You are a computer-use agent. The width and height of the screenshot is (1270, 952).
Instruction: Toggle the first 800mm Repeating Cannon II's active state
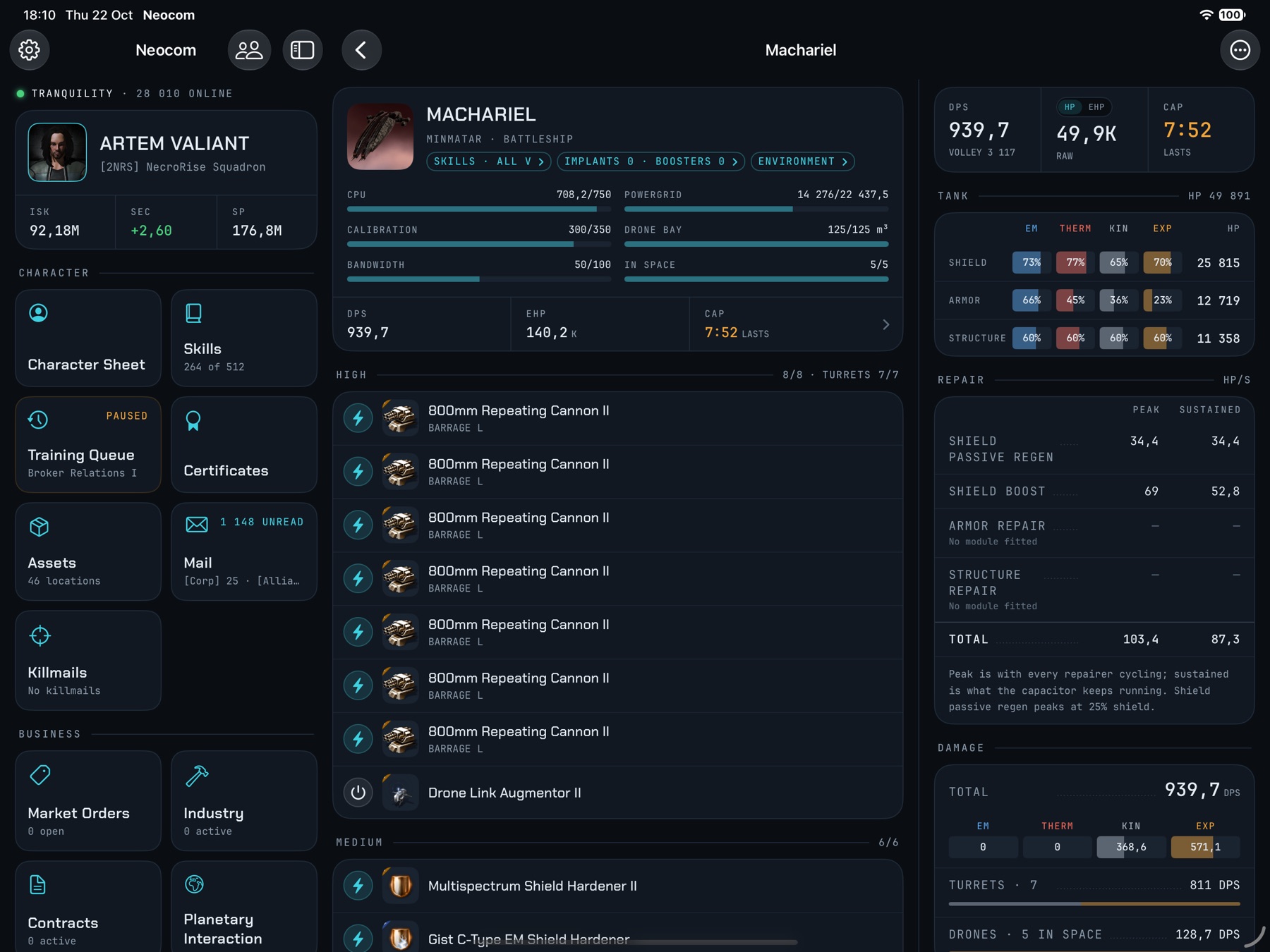358,418
